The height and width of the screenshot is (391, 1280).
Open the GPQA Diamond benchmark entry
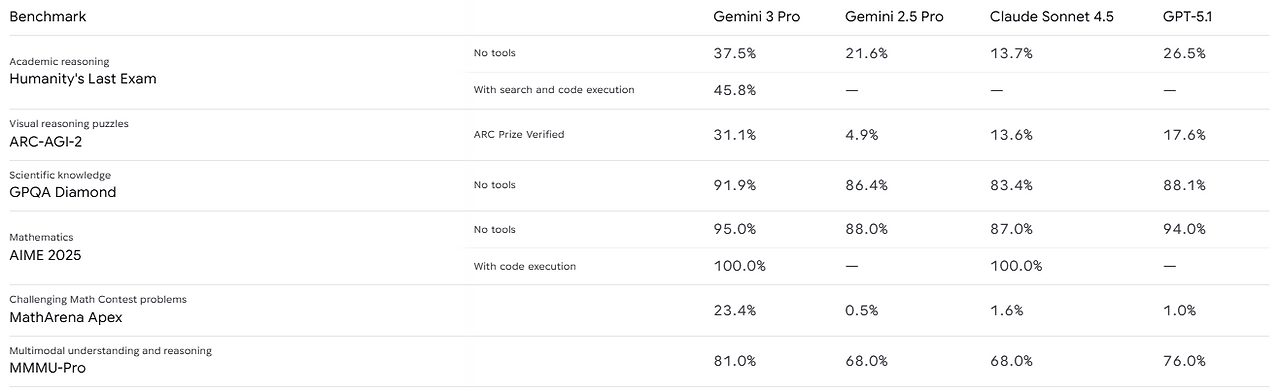(63, 192)
